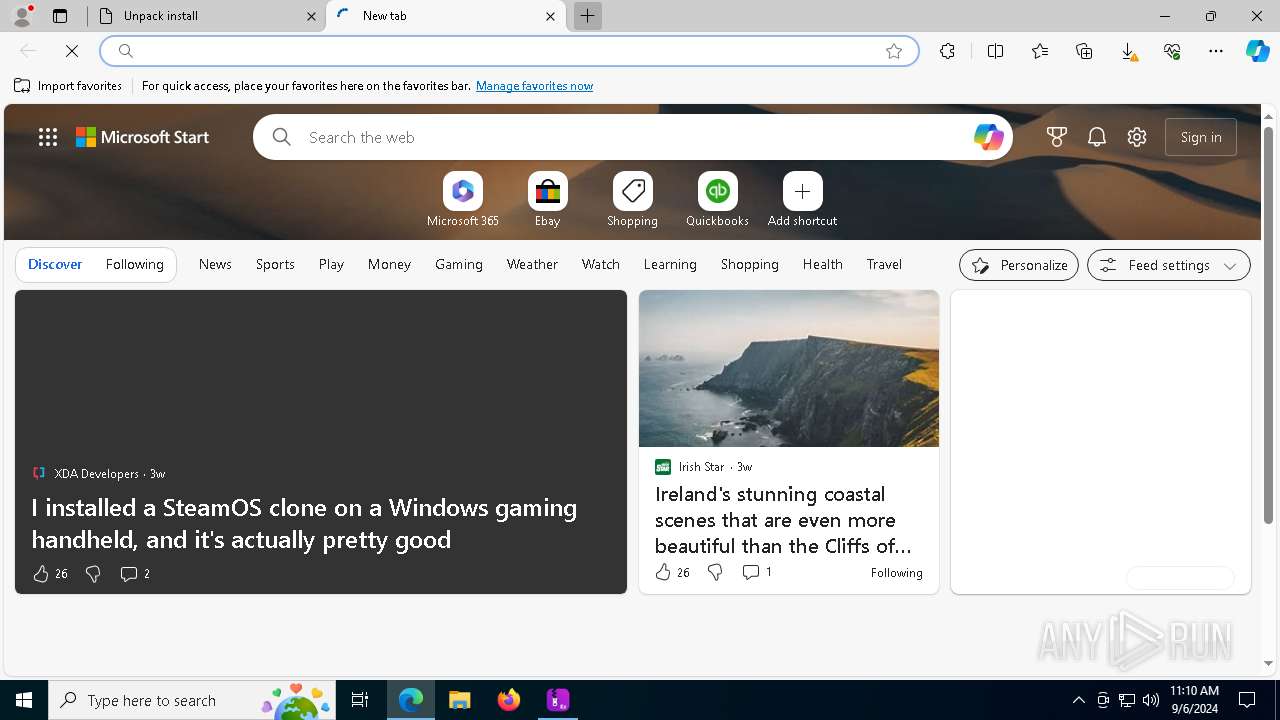Click the Irish Star Following label

coord(896,573)
